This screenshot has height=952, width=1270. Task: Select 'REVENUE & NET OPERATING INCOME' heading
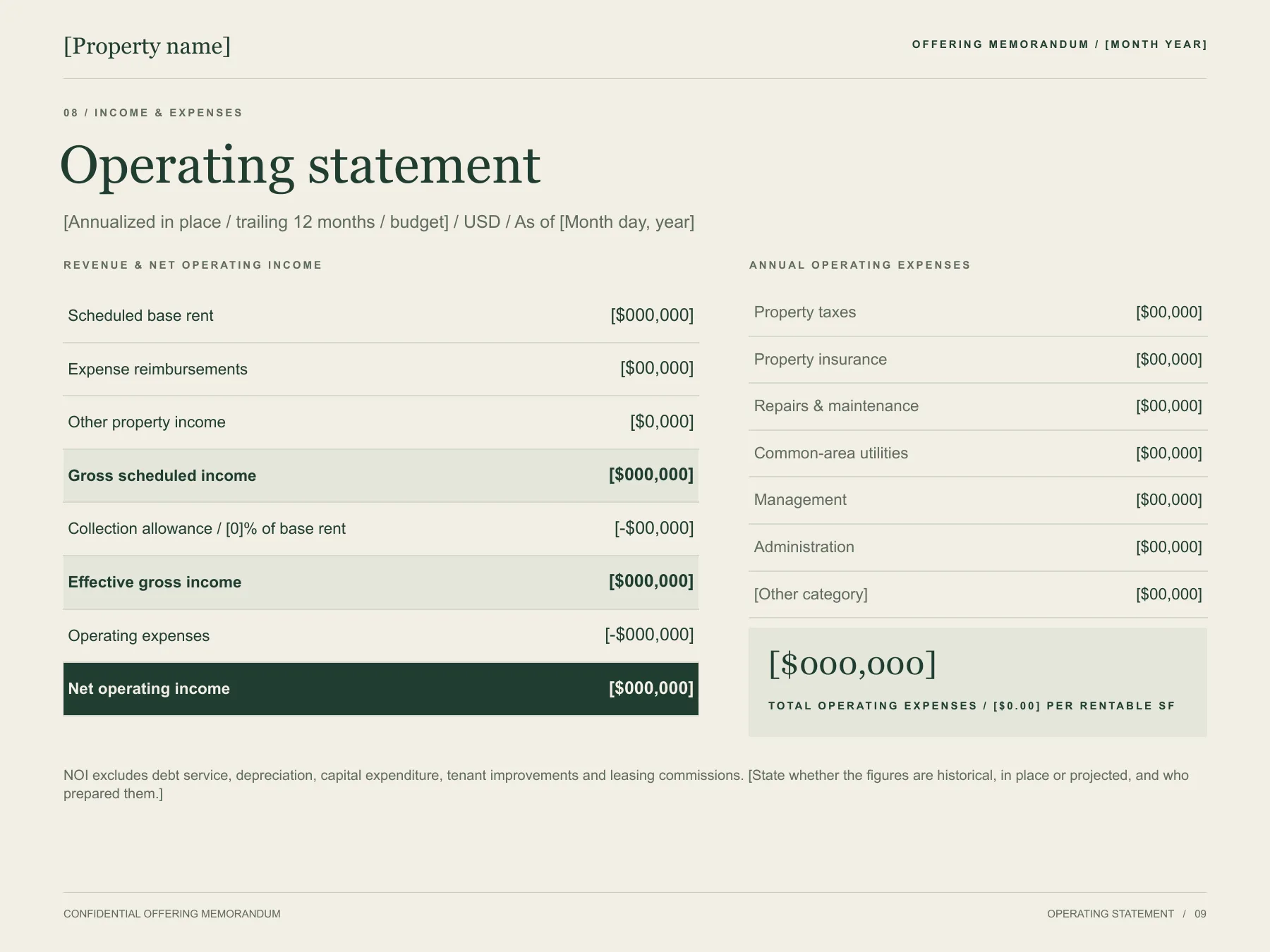coord(193,265)
